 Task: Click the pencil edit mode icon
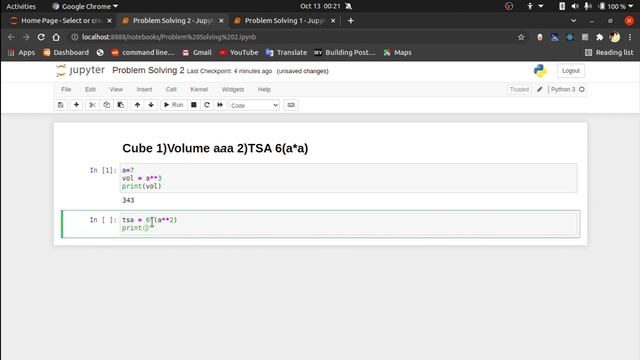[540, 89]
